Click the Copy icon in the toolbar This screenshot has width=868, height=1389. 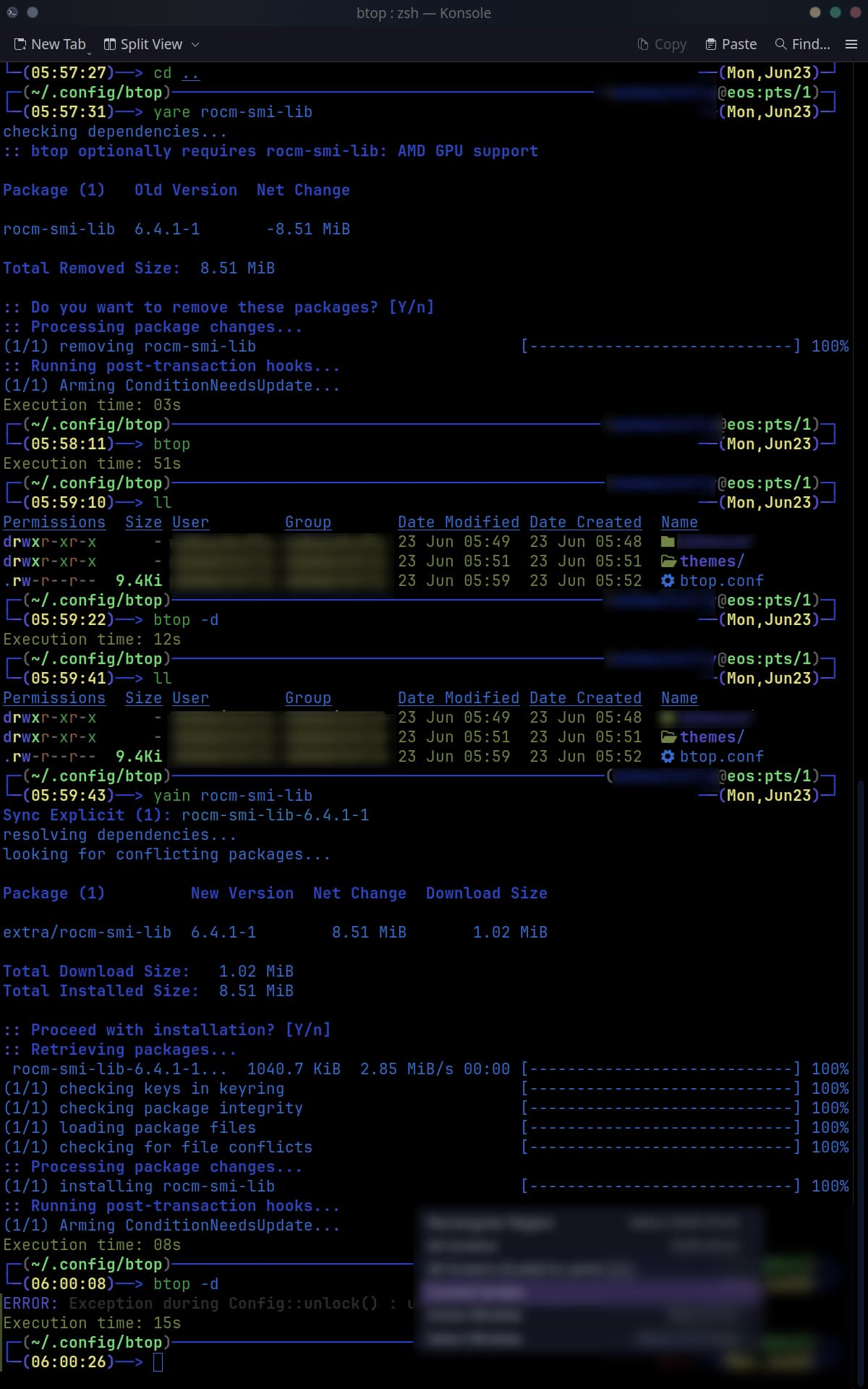pyautogui.click(x=642, y=44)
